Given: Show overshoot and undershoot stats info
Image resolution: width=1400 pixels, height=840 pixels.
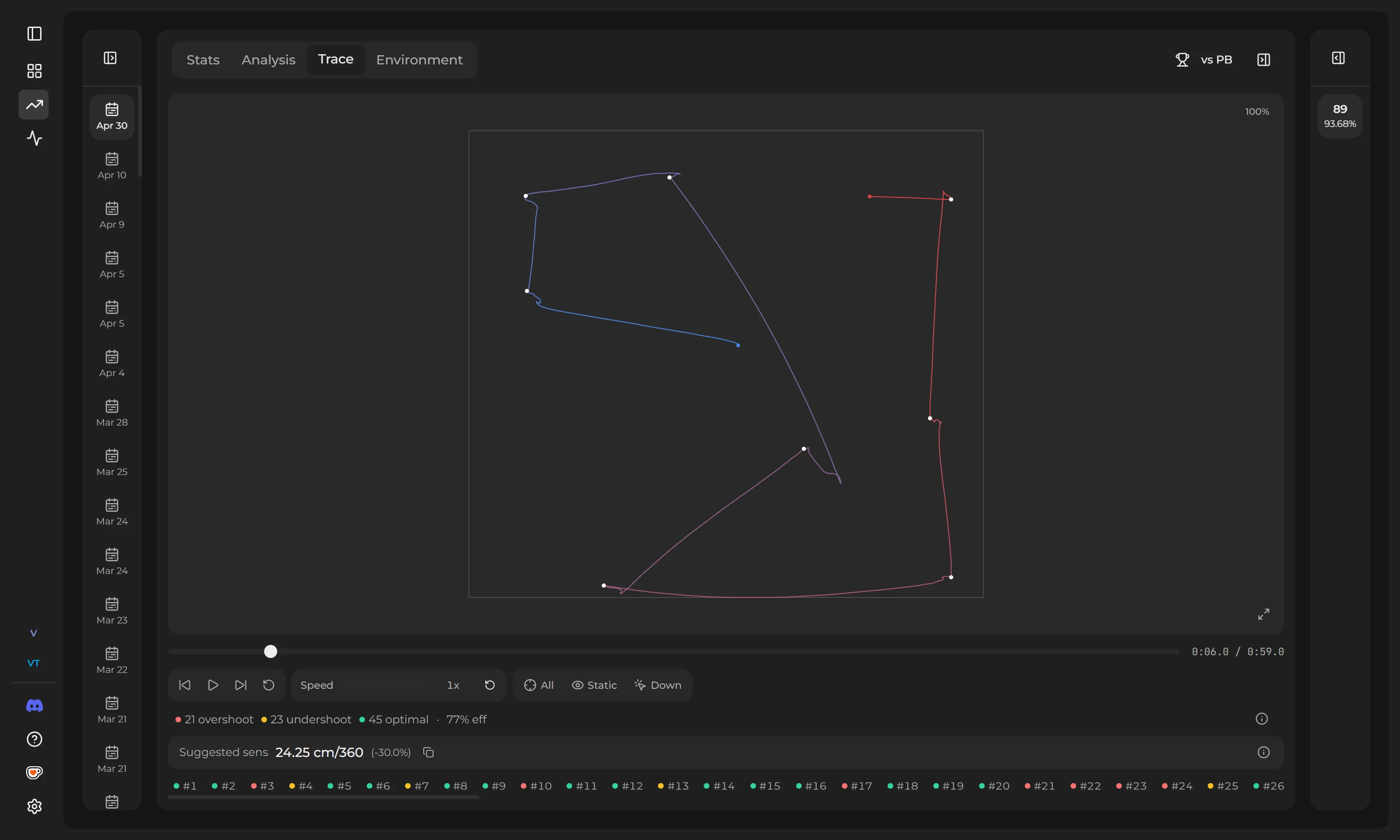Looking at the screenshot, I should (x=1262, y=719).
